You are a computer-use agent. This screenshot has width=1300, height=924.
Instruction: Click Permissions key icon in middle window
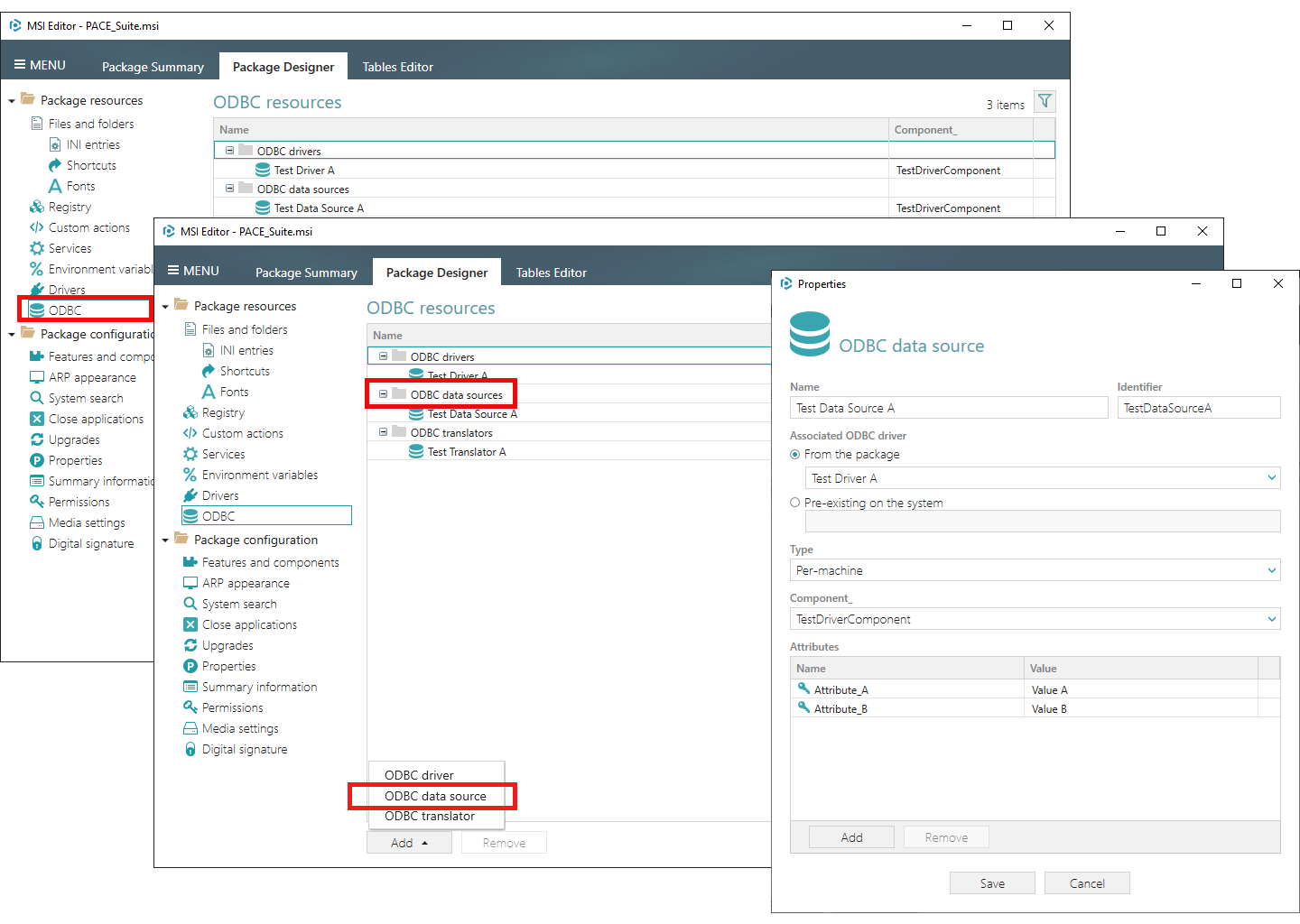pos(190,707)
